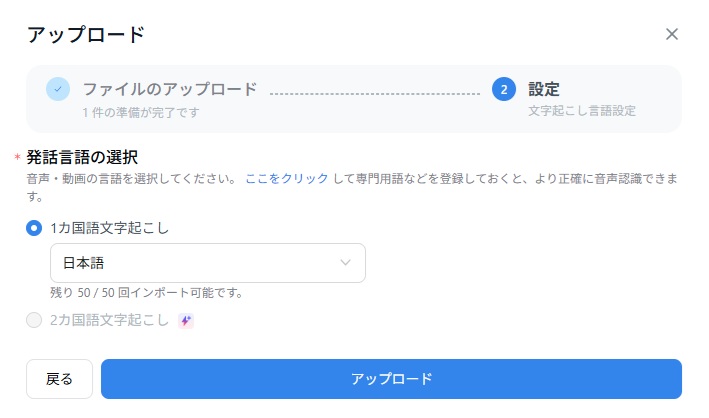
Task: Open the ここをクリック link
Action: coord(286,178)
